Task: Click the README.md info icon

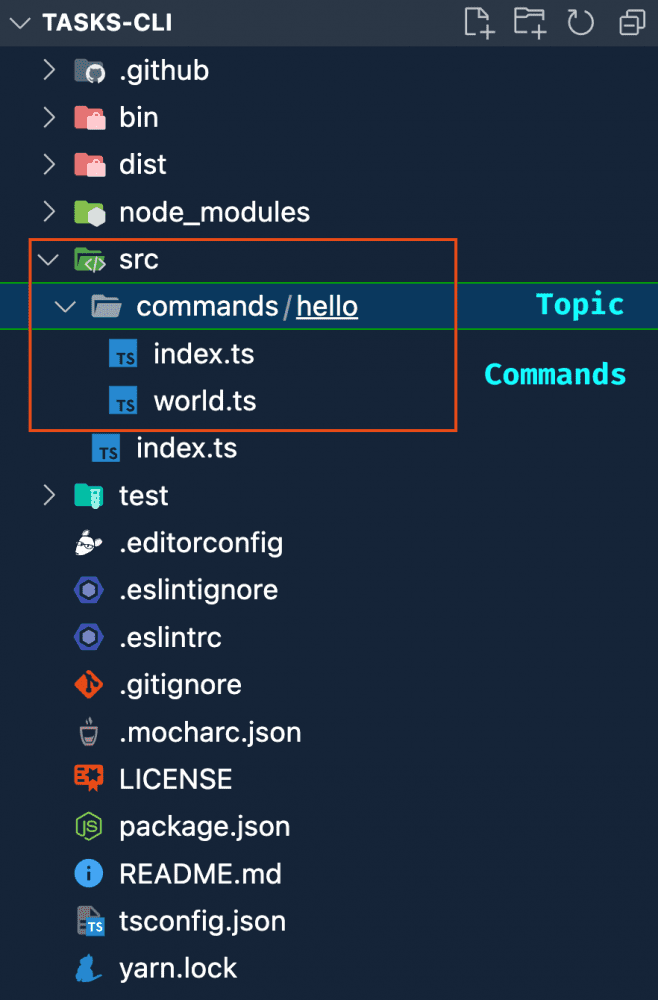Action: click(90, 874)
